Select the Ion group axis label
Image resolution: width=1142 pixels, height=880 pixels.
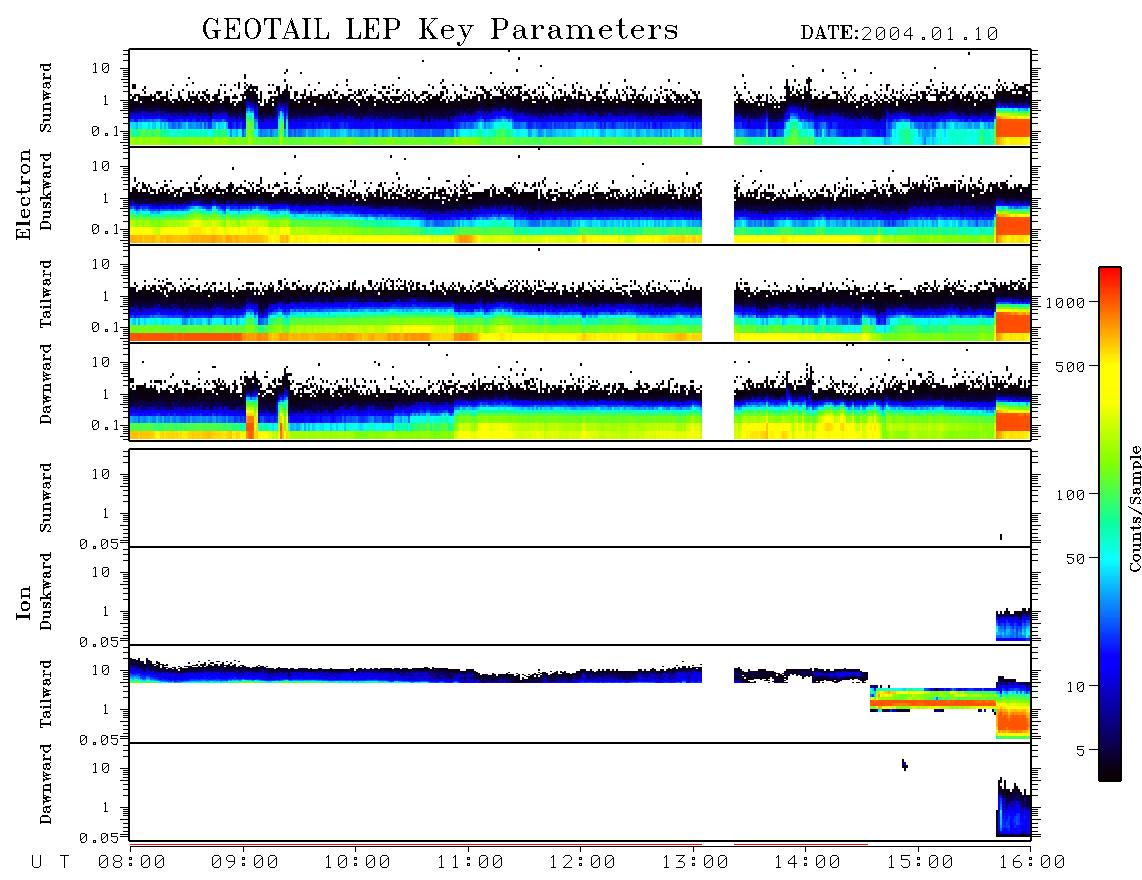[x=23, y=602]
